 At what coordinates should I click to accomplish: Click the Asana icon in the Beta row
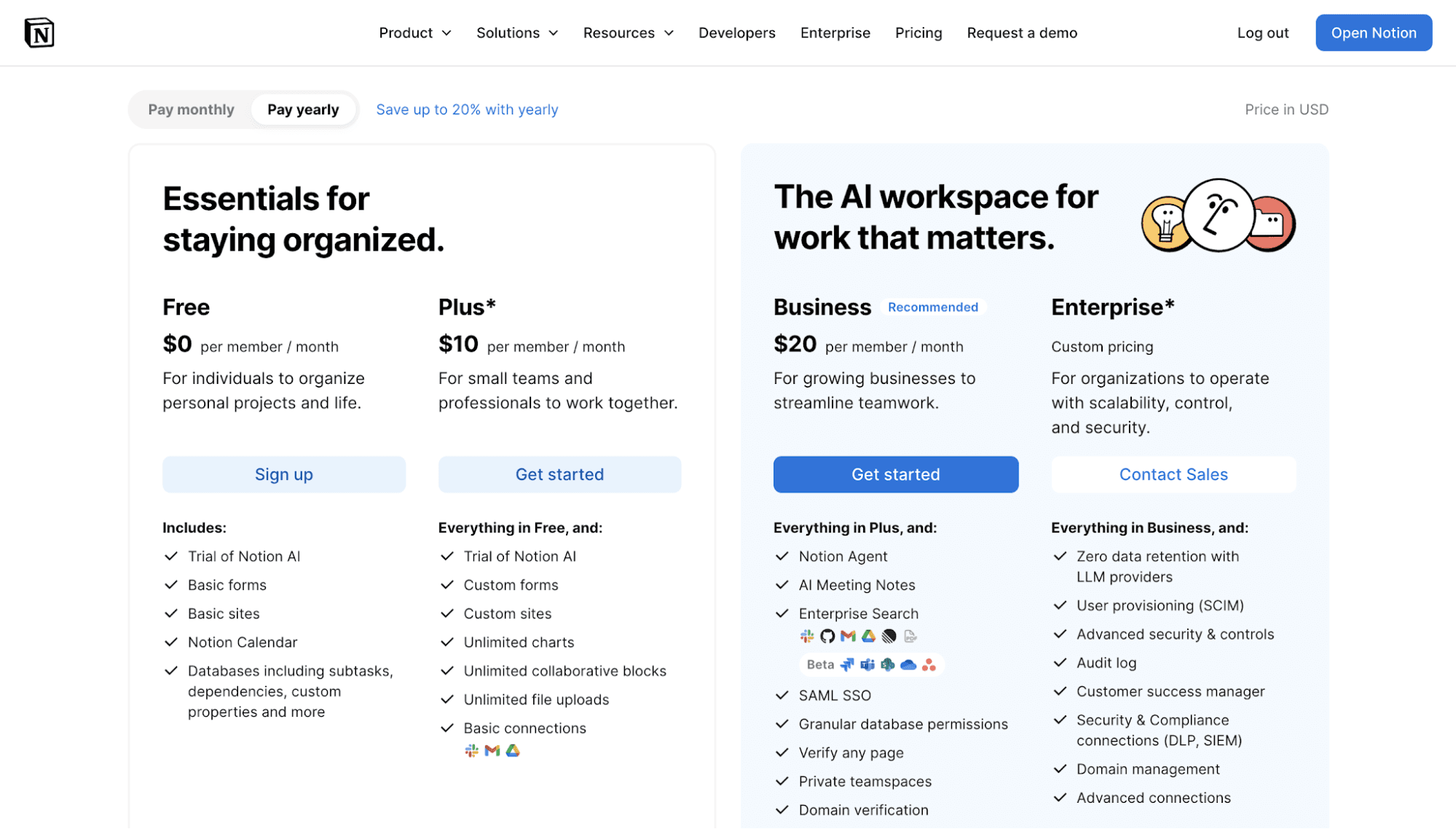pos(929,665)
